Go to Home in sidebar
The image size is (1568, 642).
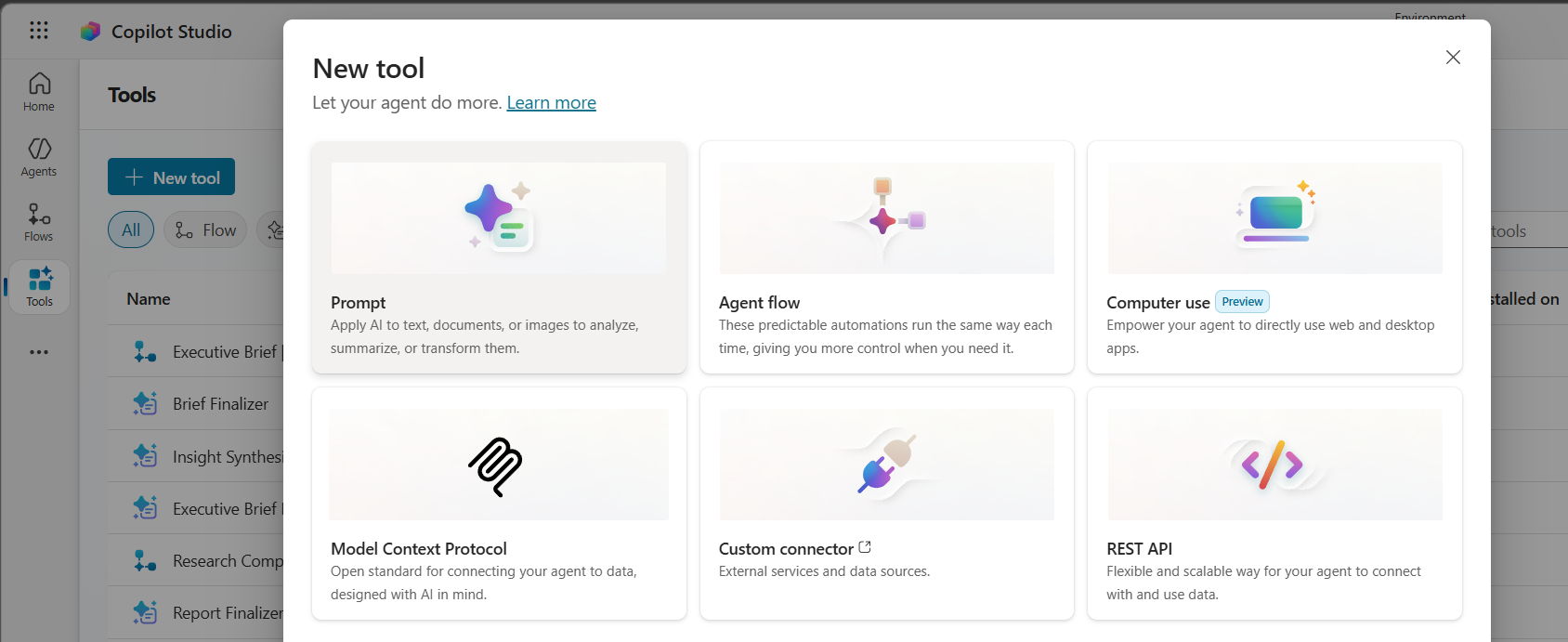pyautogui.click(x=39, y=92)
